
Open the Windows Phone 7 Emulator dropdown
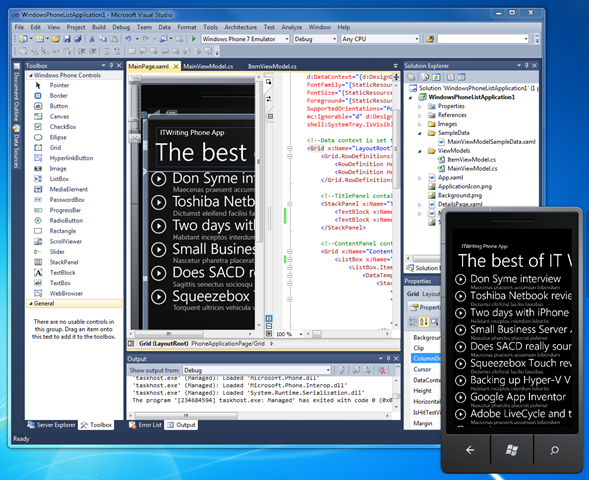[287, 39]
